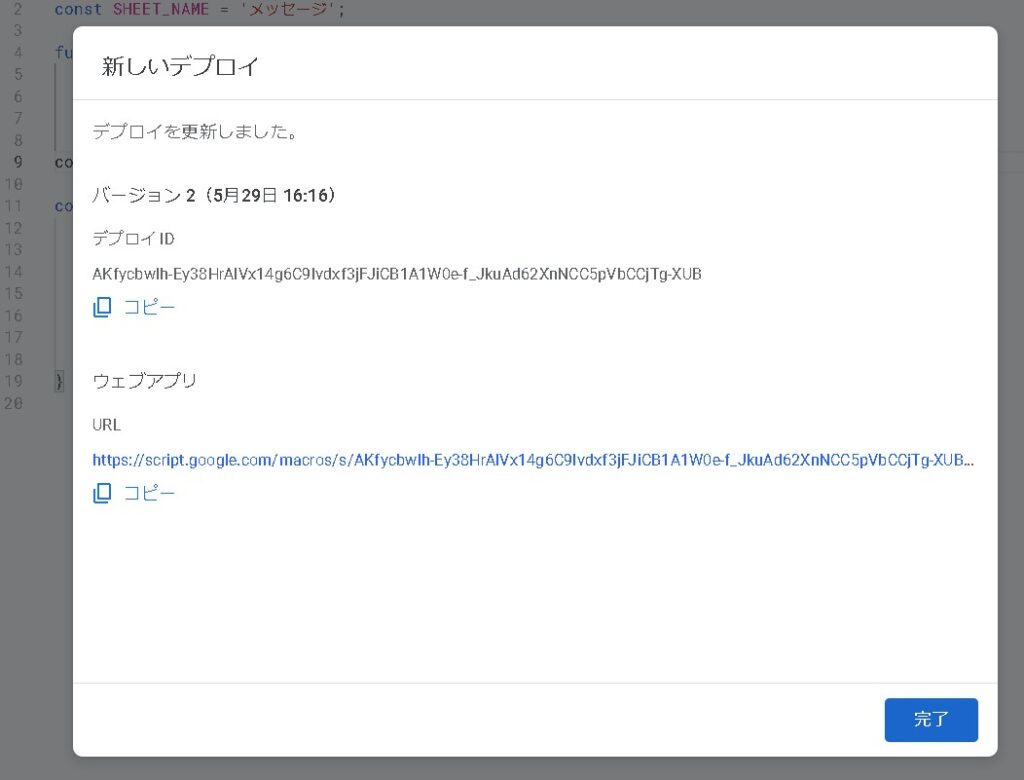The height and width of the screenshot is (780, 1024).
Task: Click the デプロイ ID field label
Action: (x=133, y=238)
